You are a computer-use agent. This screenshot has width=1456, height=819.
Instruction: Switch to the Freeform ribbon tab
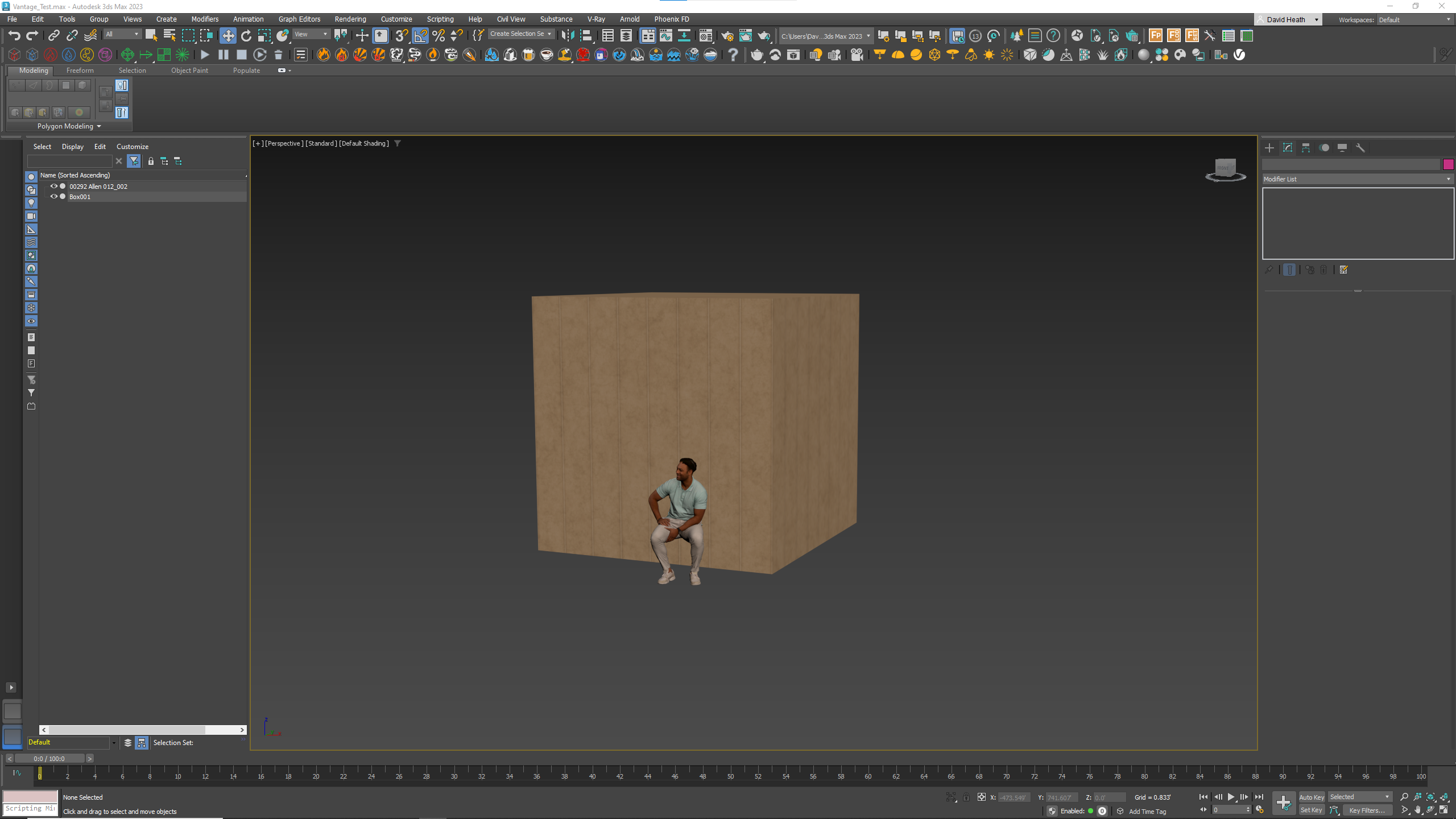coord(80,71)
